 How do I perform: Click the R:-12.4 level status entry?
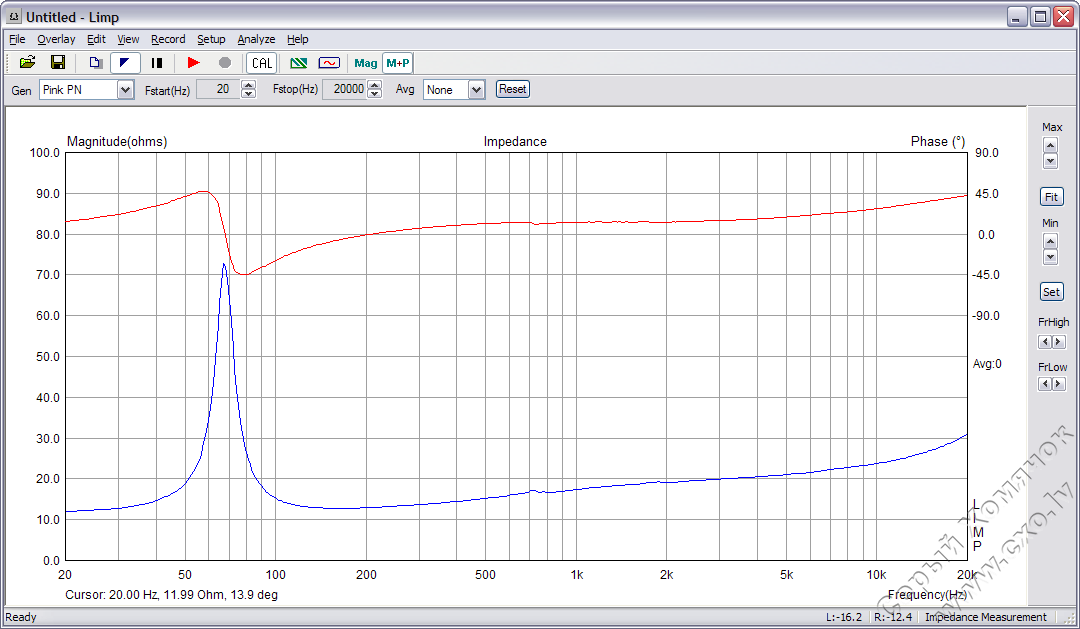pos(893,617)
